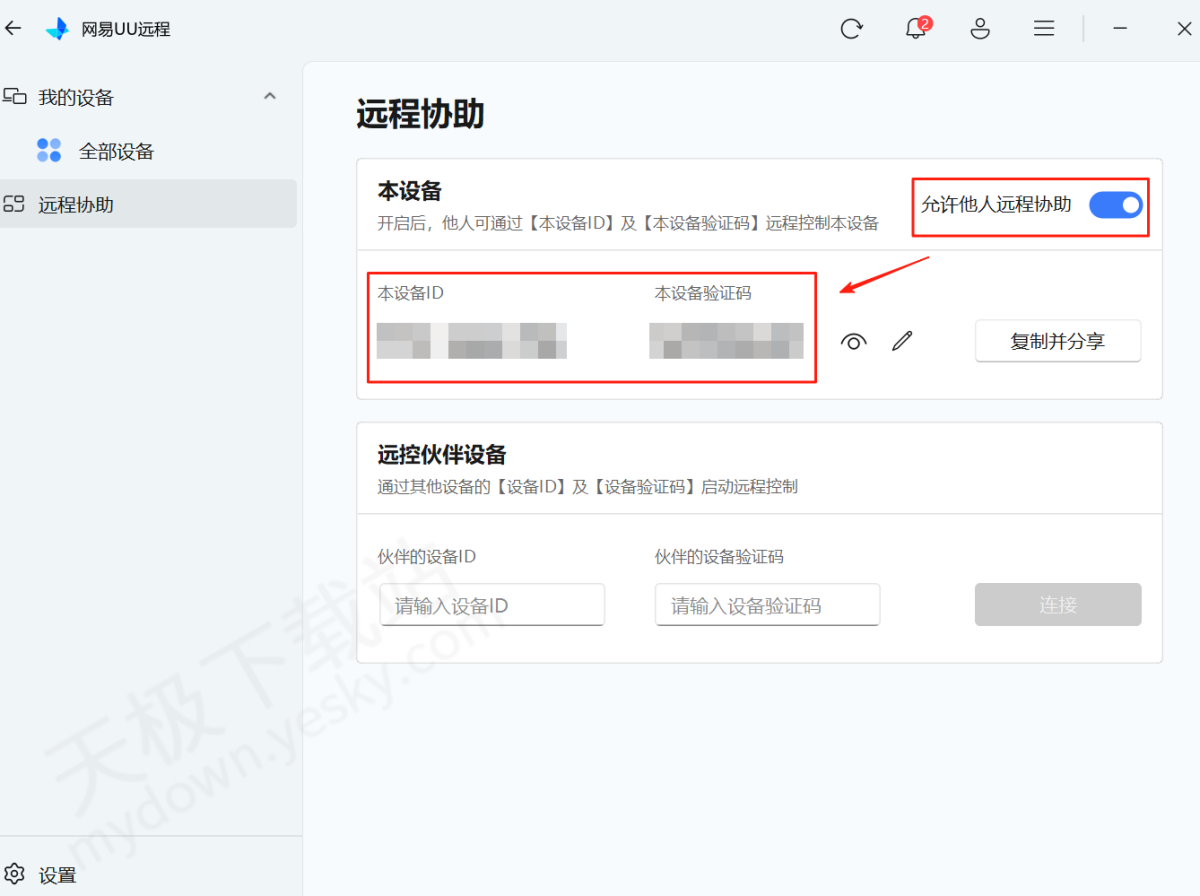
Task: Collapse the 我的设备 chevron
Action: click(x=269, y=96)
